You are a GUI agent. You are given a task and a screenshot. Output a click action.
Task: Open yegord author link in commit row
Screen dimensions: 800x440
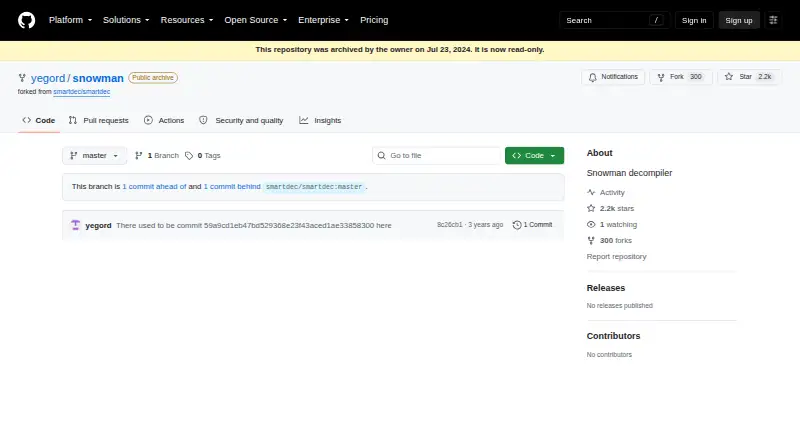click(98, 225)
